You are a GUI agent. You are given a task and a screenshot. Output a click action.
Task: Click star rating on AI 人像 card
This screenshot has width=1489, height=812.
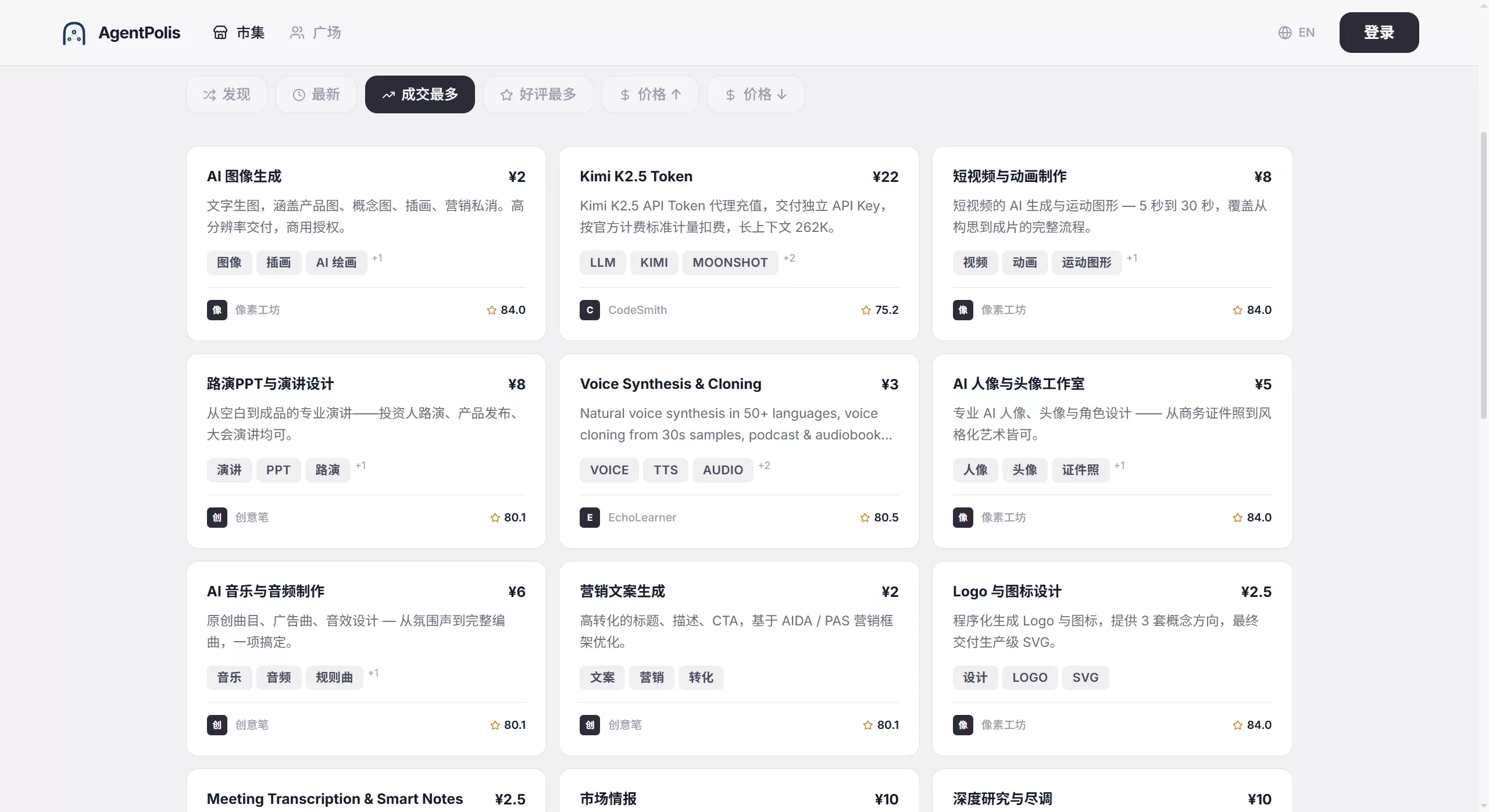pos(1252,517)
